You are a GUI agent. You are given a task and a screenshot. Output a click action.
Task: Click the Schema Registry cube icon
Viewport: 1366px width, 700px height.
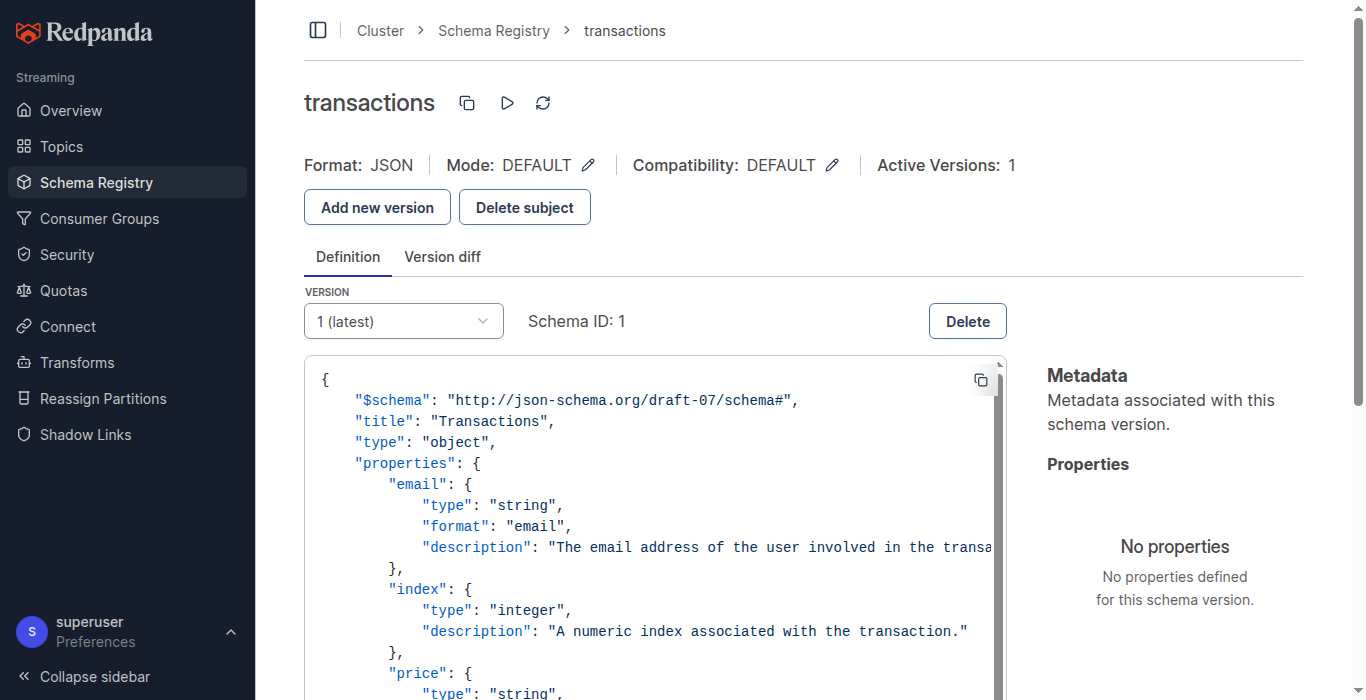point(25,182)
